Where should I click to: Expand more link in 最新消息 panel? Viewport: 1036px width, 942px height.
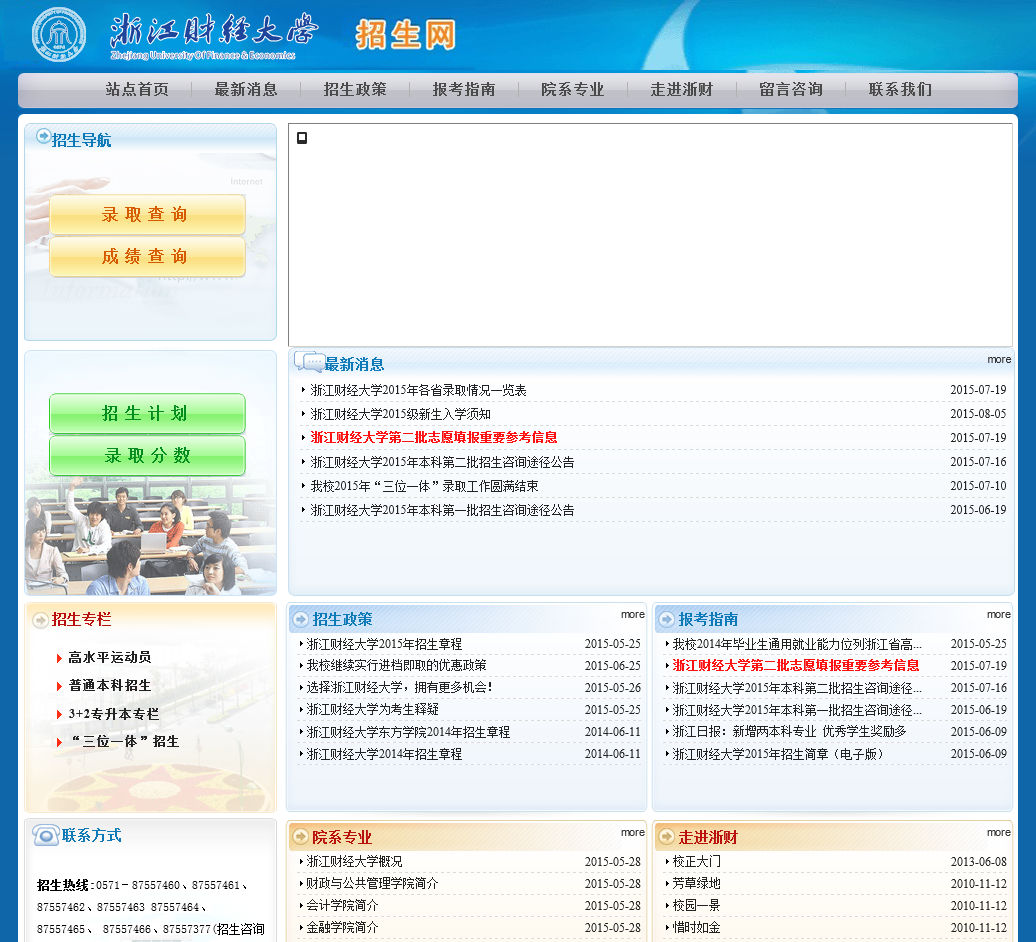[x=998, y=359]
